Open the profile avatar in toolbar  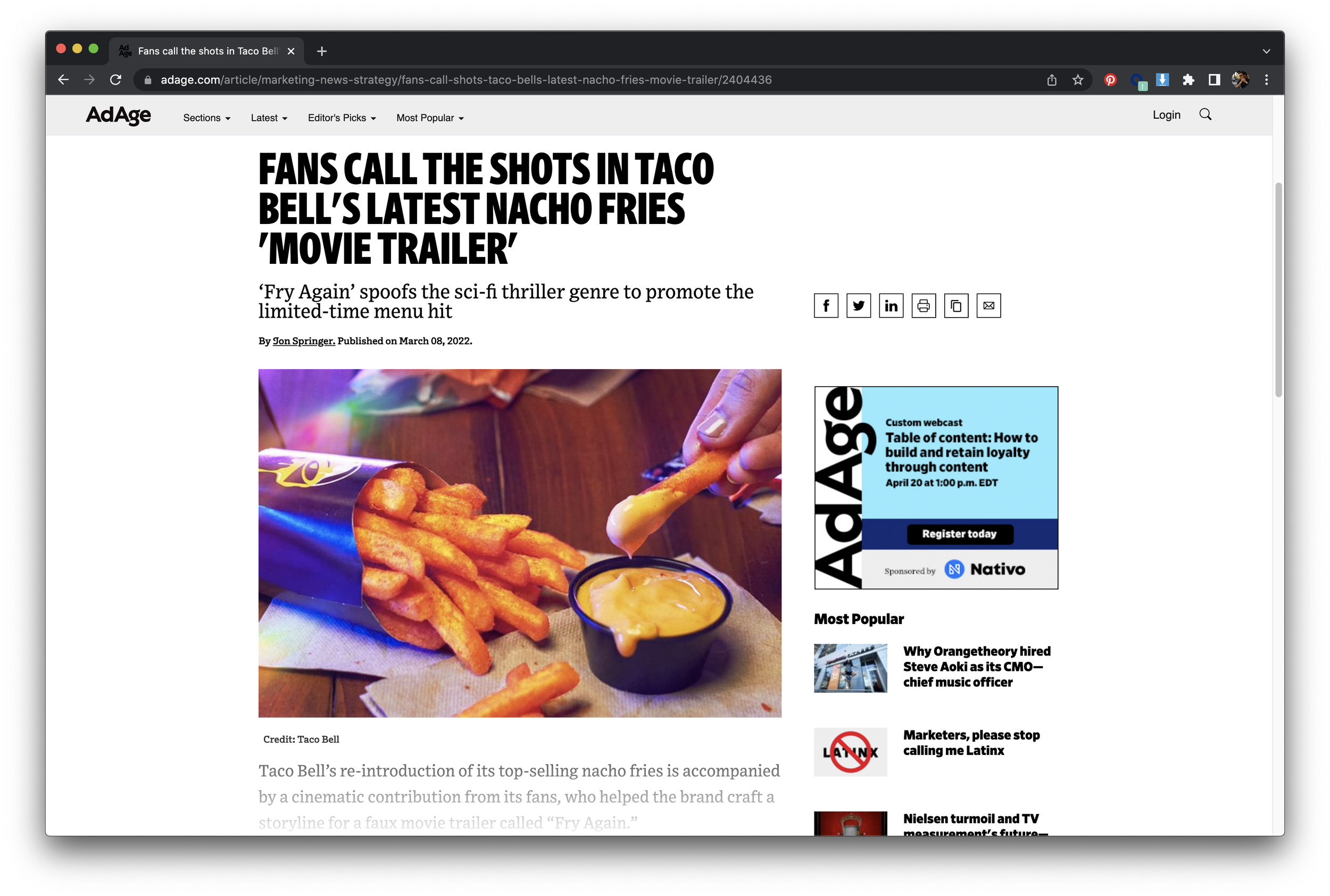pos(1240,79)
